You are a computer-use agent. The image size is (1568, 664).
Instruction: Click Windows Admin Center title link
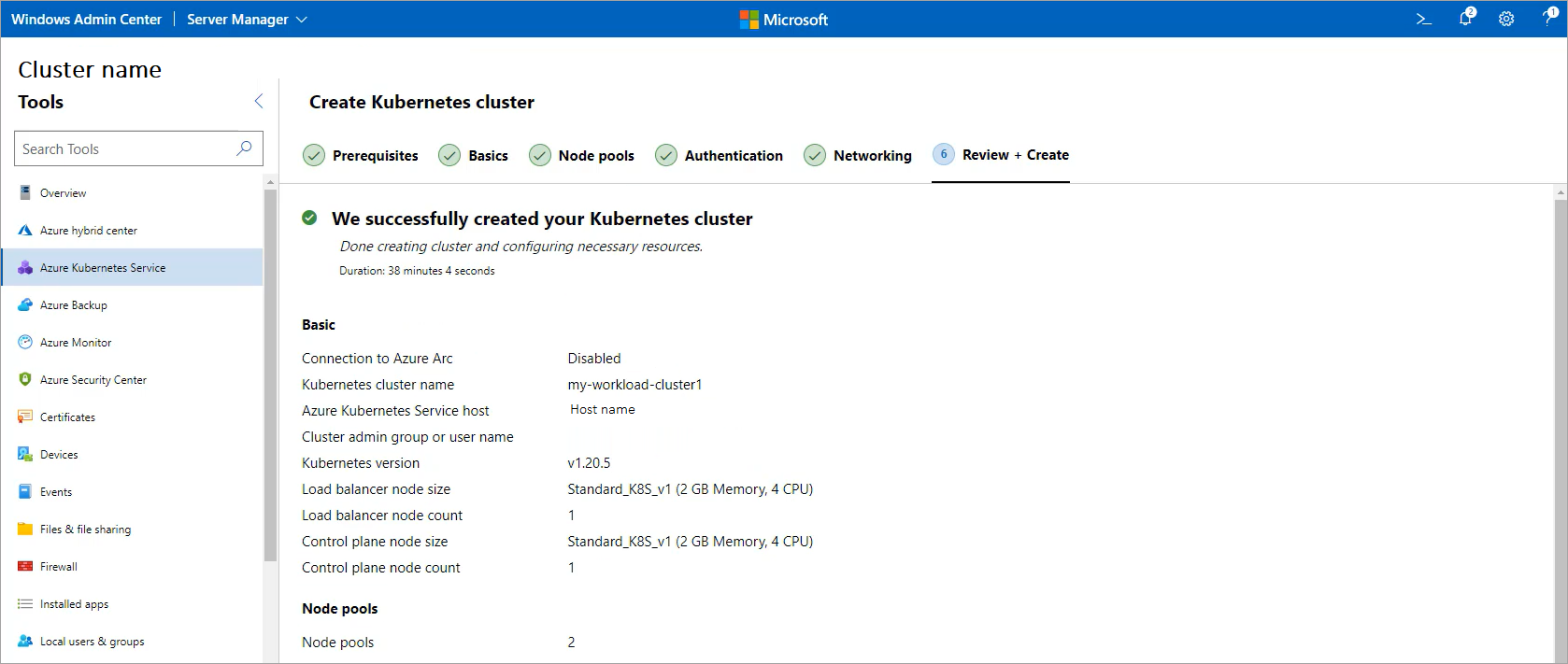click(86, 19)
